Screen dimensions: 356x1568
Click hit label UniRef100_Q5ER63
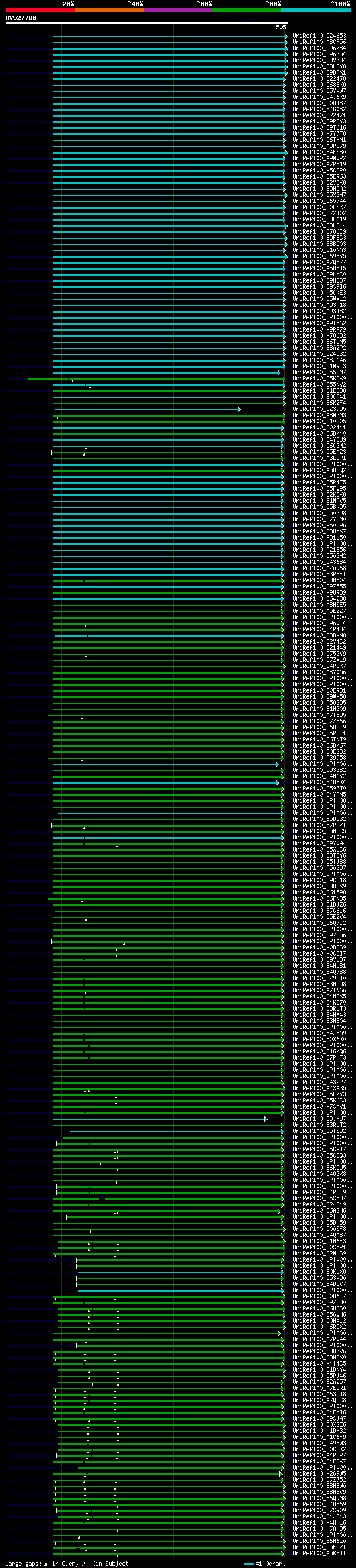coord(319,176)
